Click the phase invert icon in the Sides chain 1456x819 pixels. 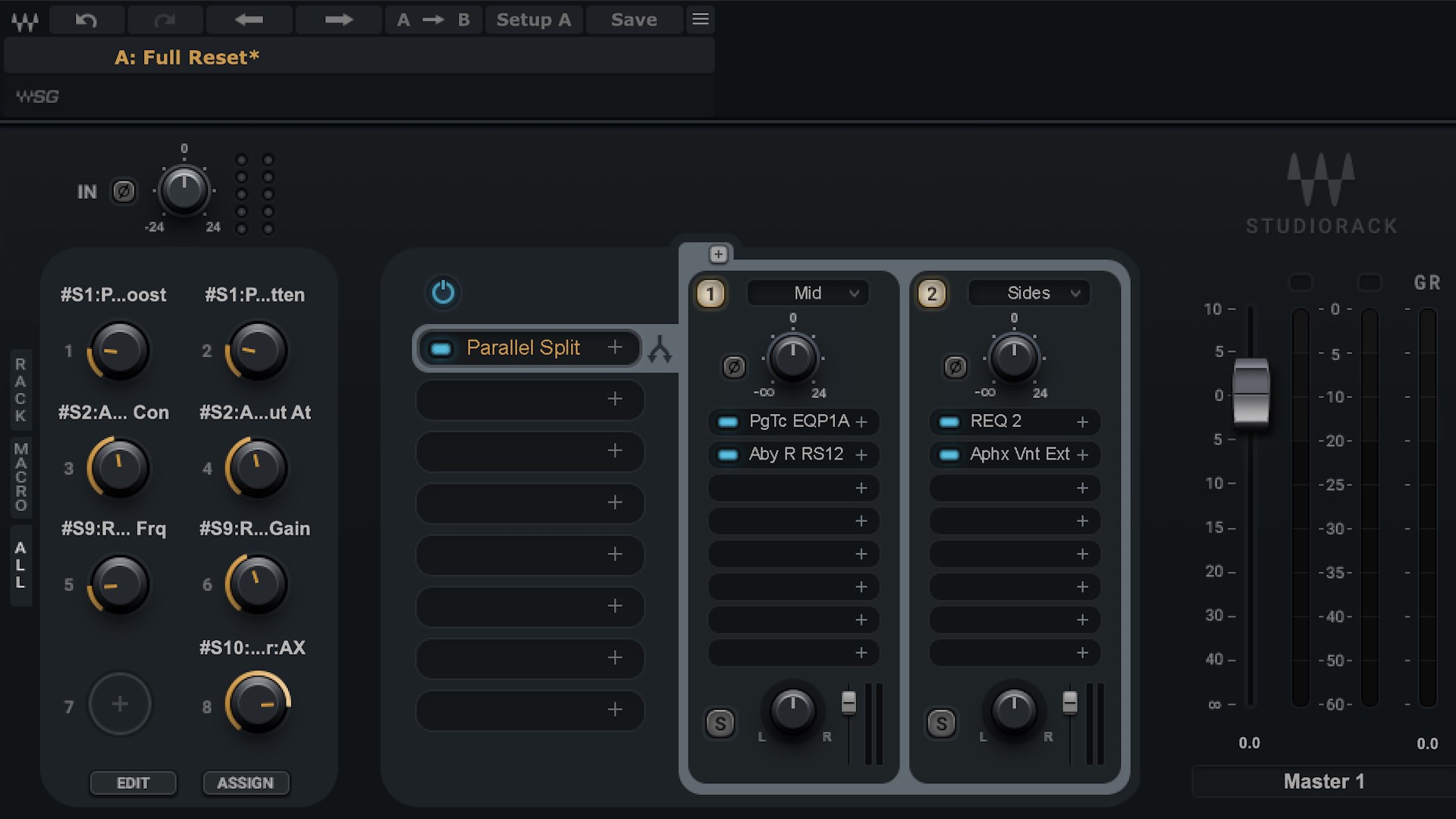pos(955,368)
